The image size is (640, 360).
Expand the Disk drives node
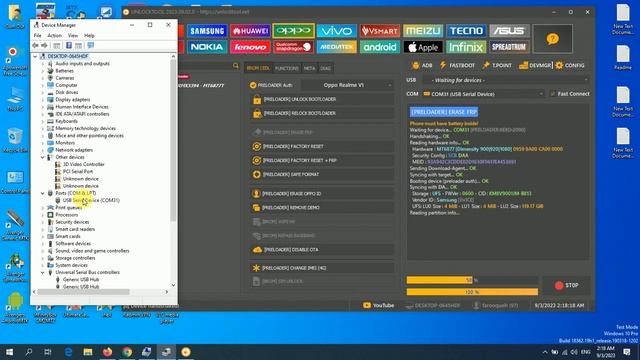click(x=42, y=92)
